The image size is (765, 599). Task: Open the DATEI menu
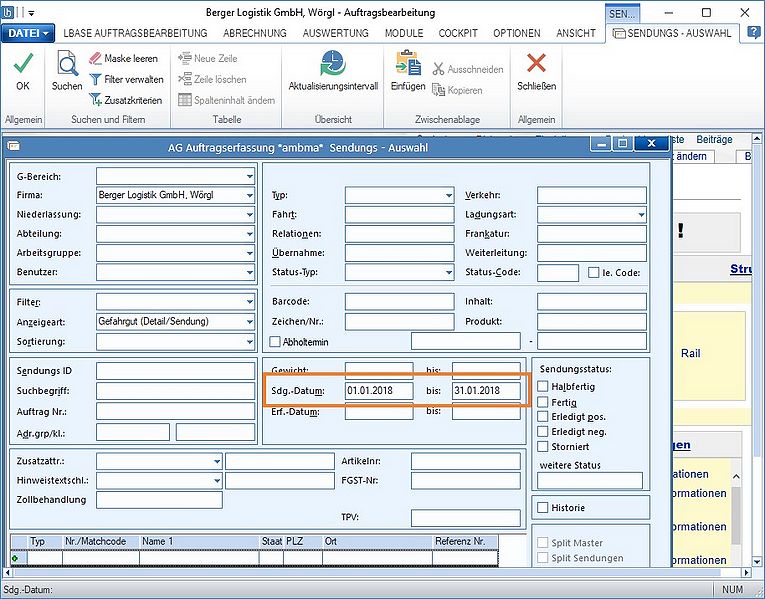coord(28,33)
